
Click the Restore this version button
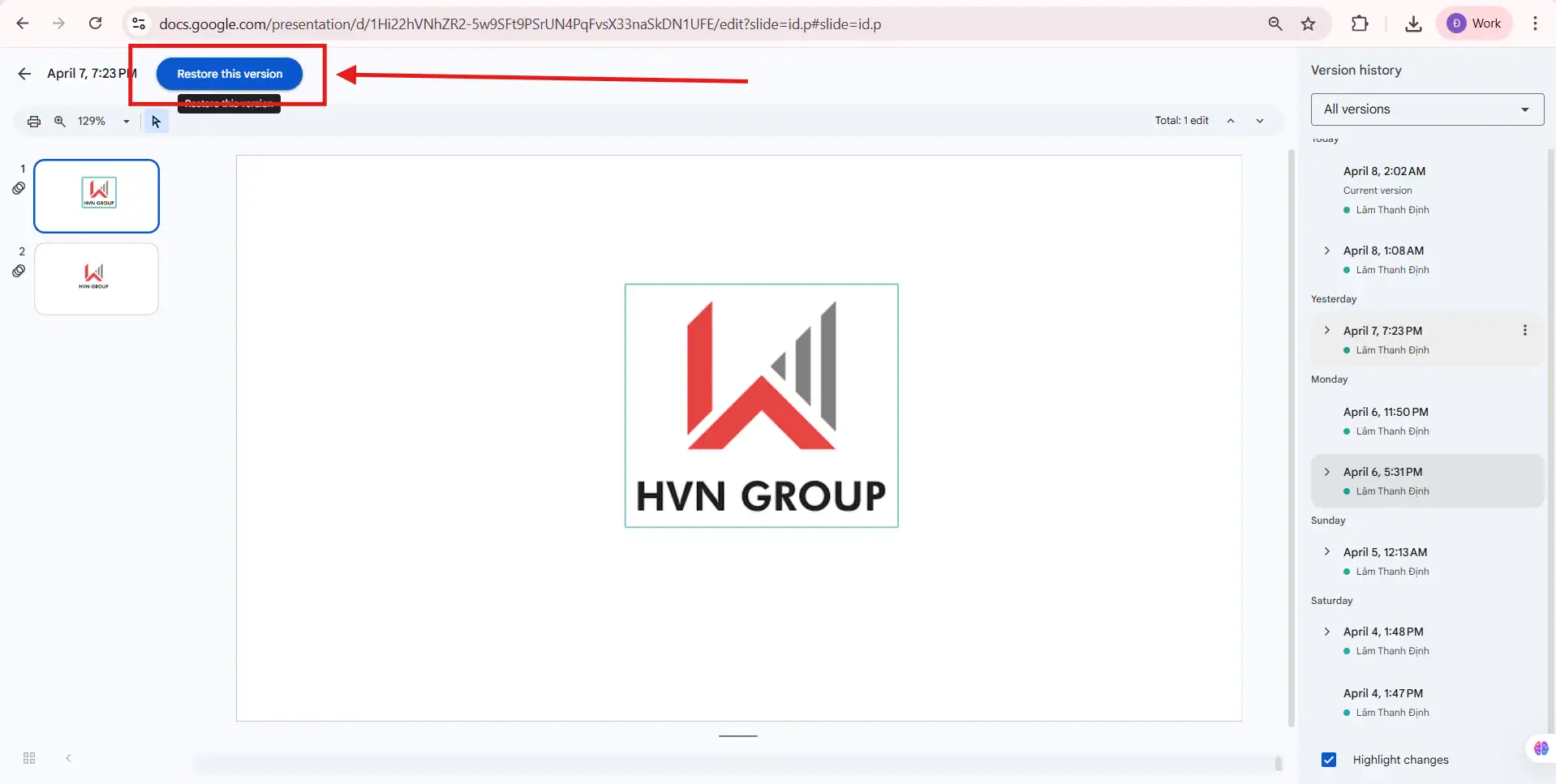pyautogui.click(x=230, y=74)
